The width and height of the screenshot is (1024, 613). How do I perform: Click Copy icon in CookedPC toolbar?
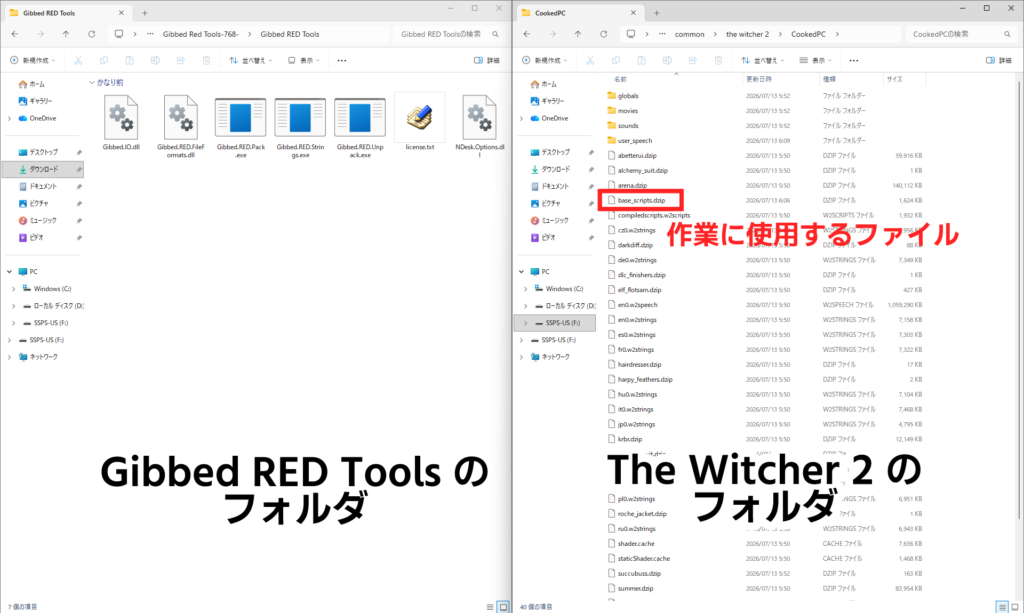(x=616, y=60)
